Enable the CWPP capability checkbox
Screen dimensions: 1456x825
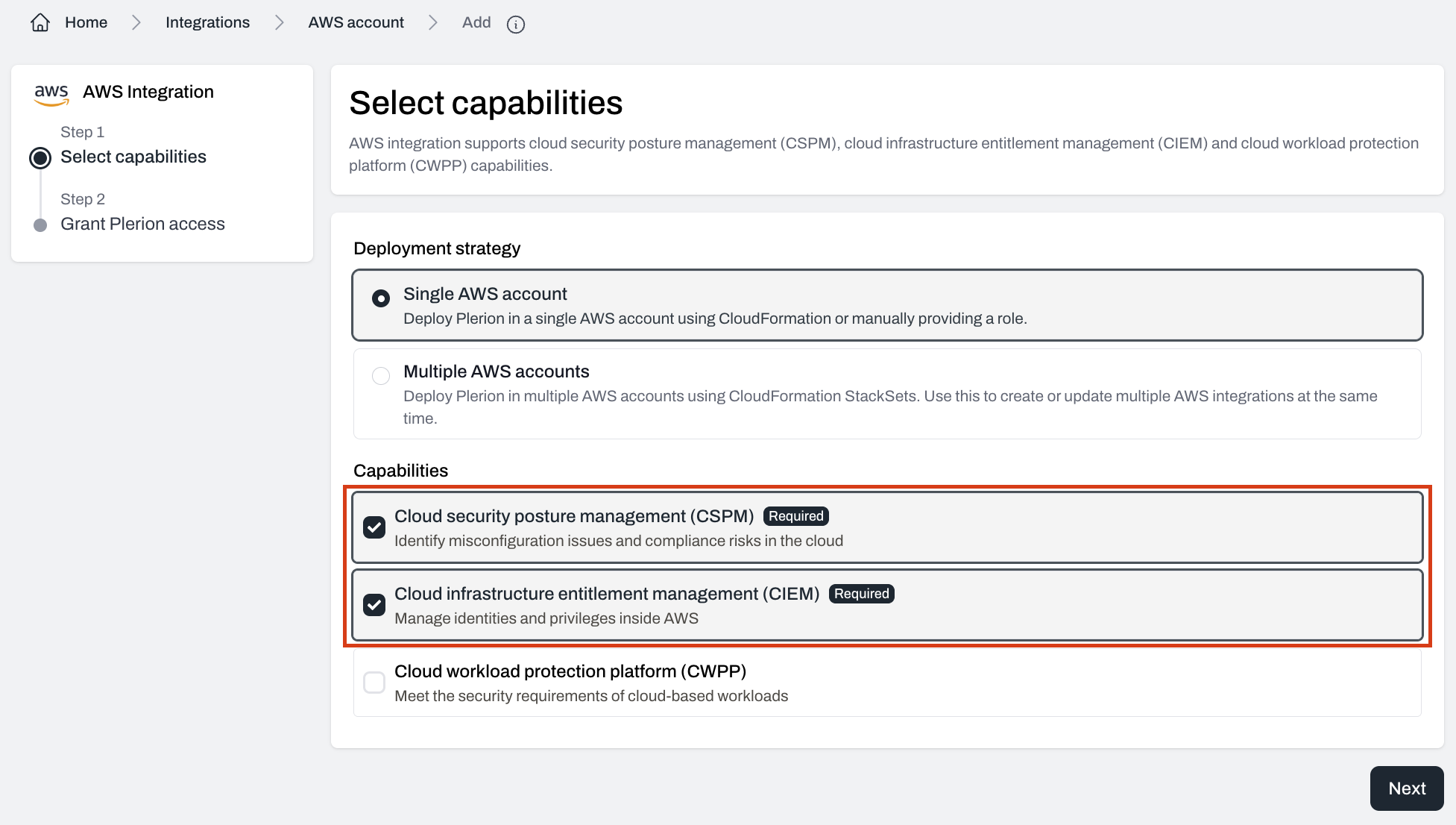(x=374, y=682)
